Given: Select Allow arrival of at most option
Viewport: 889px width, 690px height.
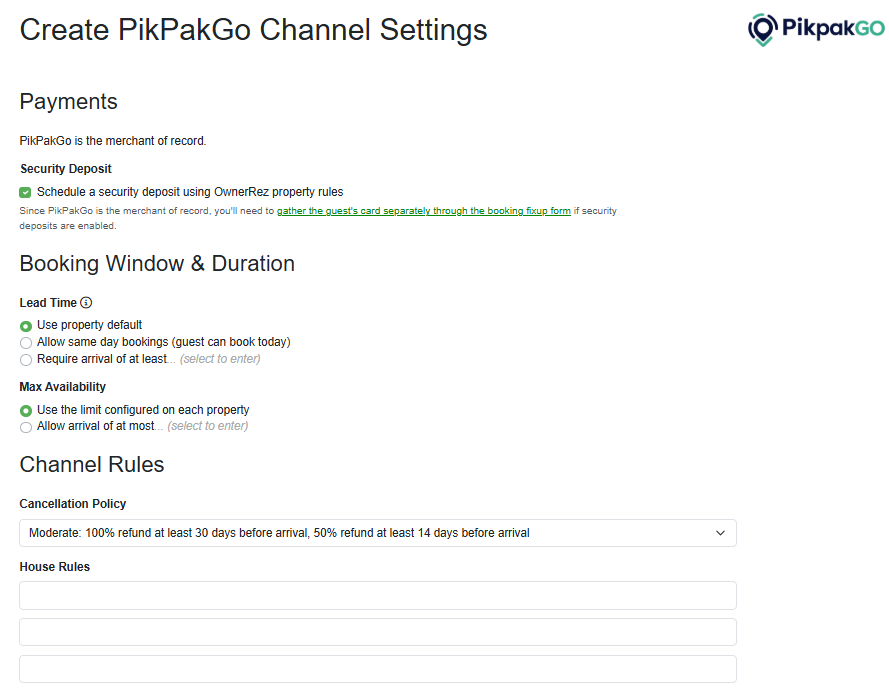Looking at the screenshot, I should click(x=26, y=427).
